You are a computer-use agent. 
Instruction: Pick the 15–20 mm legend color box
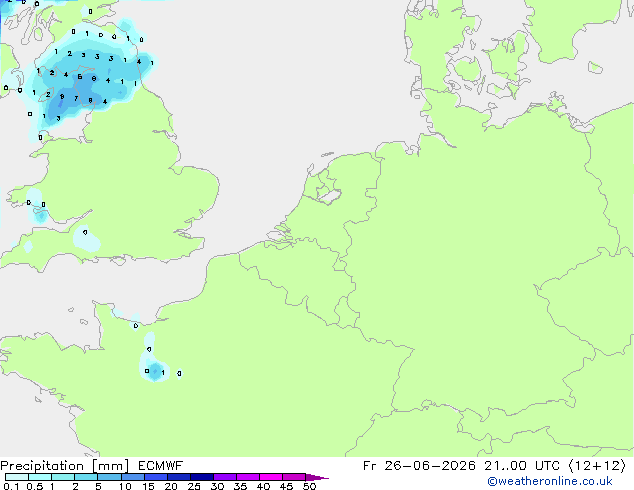click(156, 477)
